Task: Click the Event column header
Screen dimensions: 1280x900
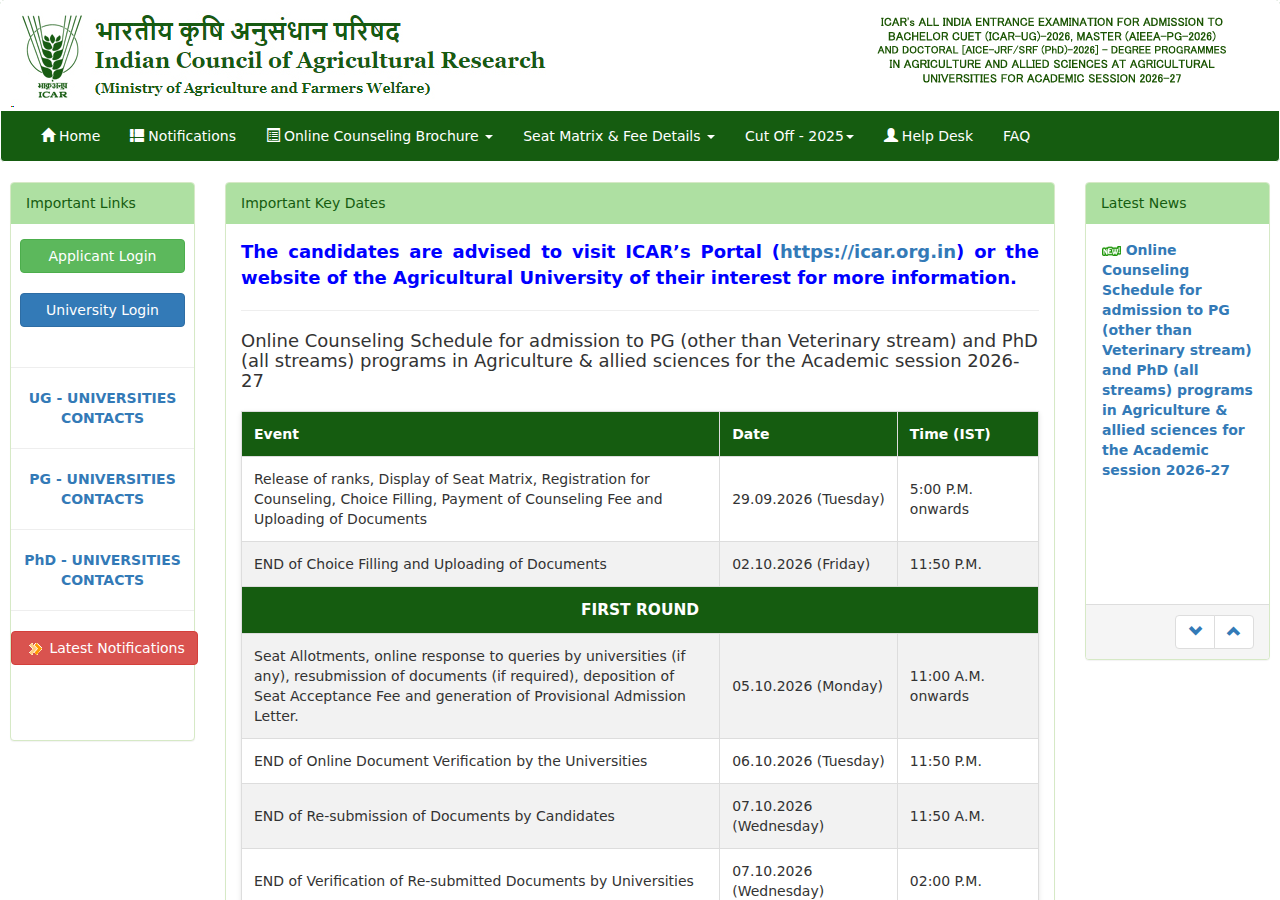Action: (480, 434)
